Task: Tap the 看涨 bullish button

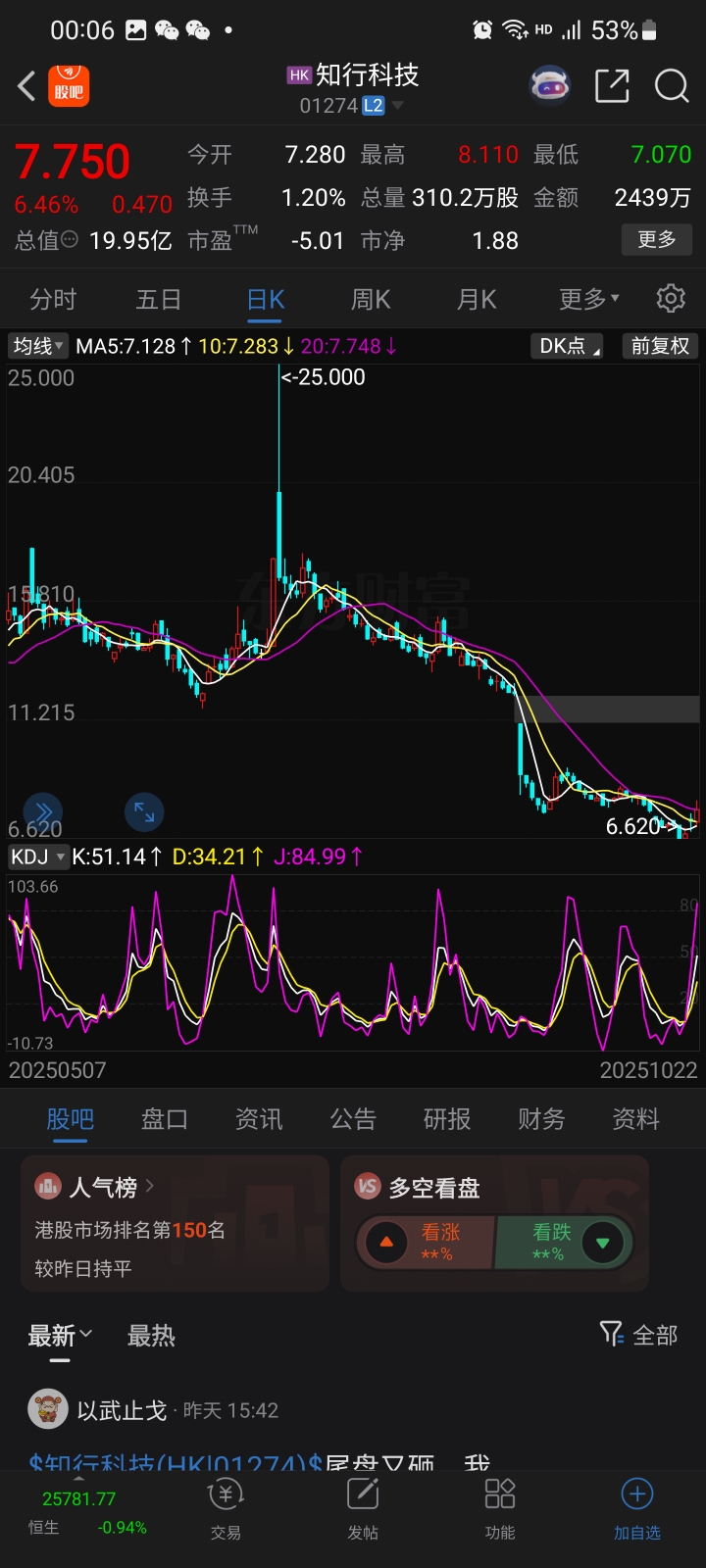Action: tap(426, 1243)
